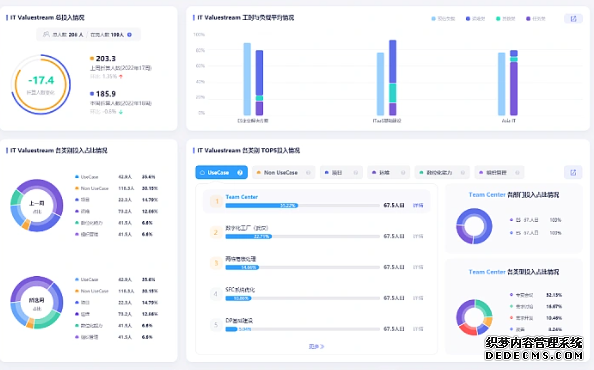Viewport: 594px width, 370px height.
Task: Click export icon on the TOP5 card
Action: tap(573, 173)
